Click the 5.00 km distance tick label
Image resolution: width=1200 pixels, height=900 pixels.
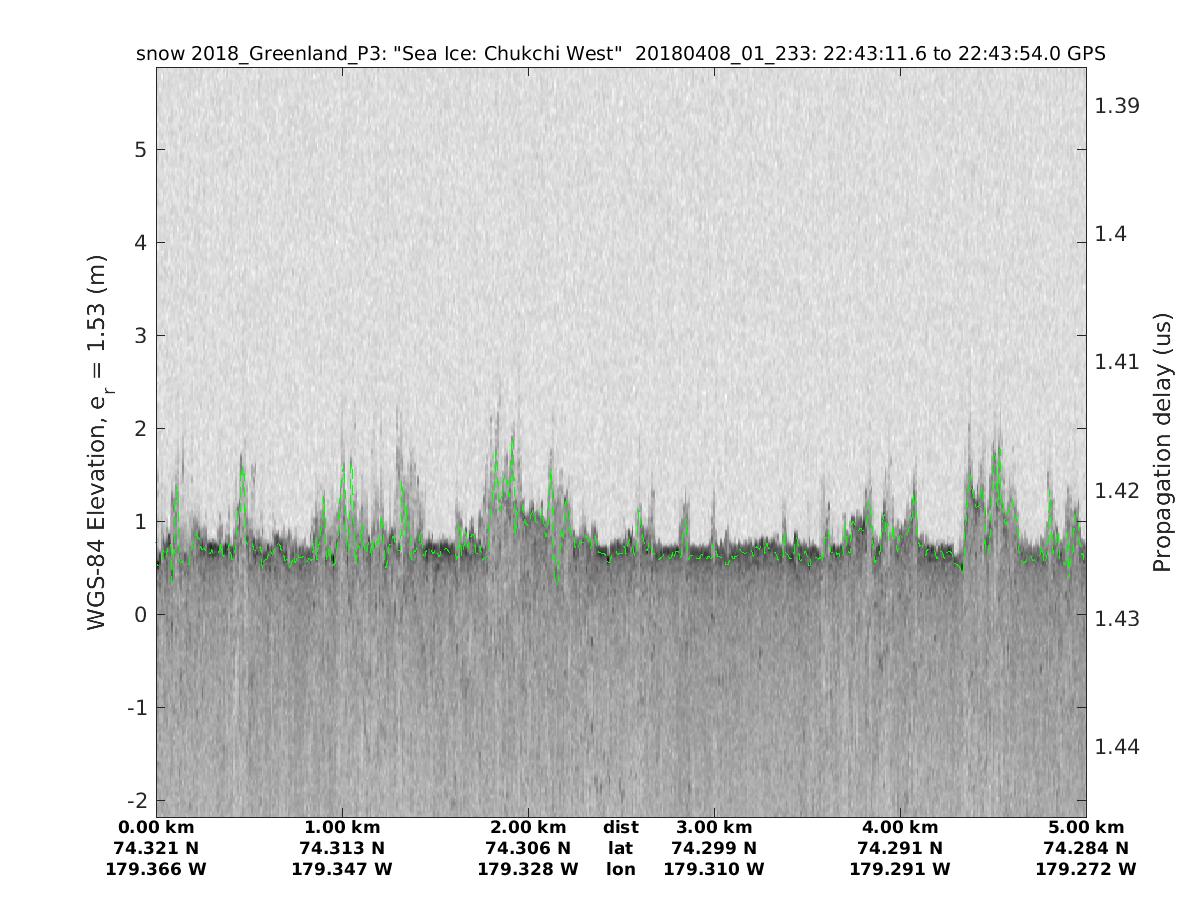[x=1085, y=828]
